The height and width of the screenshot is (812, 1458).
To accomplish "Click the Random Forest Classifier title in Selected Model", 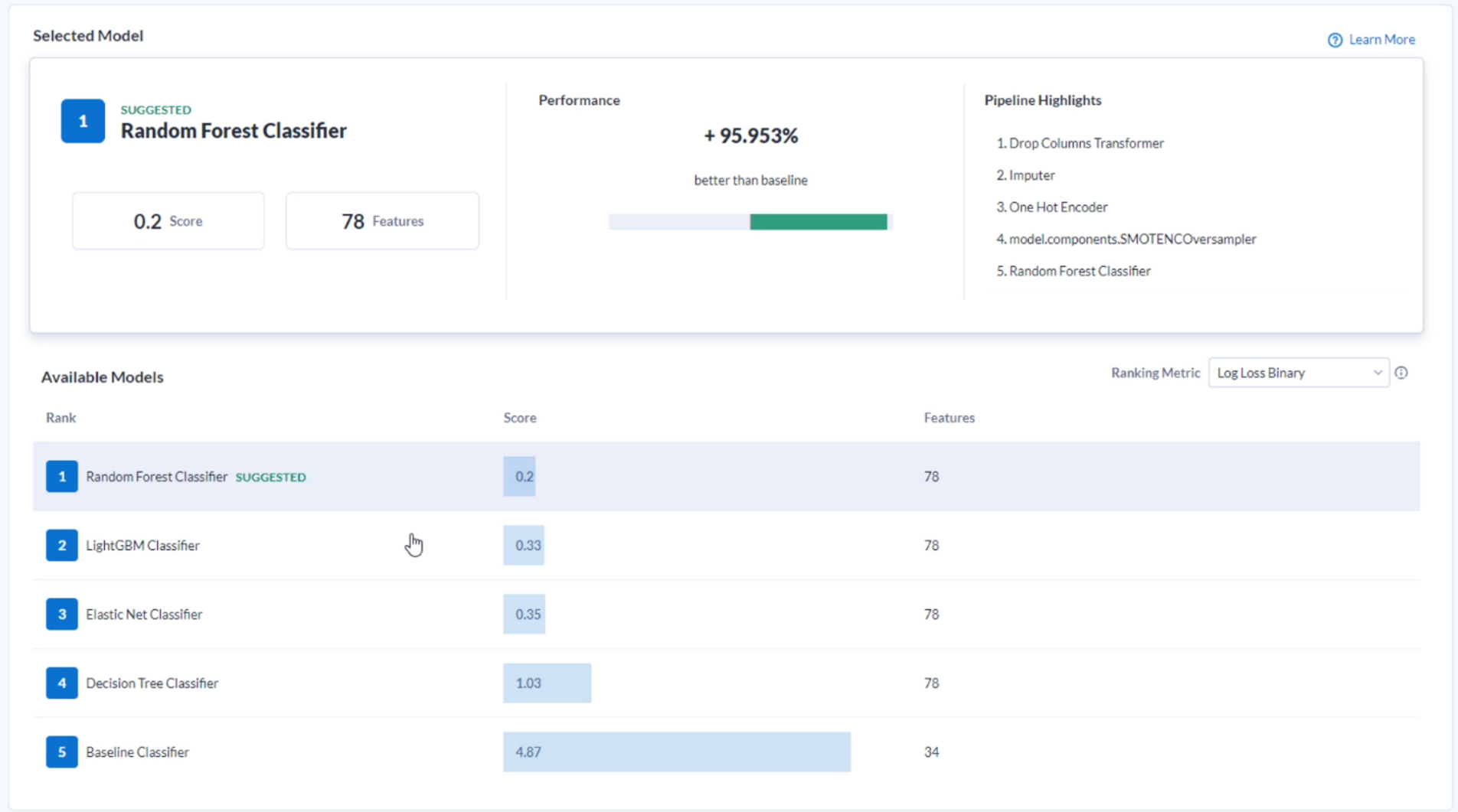I will coord(234,131).
